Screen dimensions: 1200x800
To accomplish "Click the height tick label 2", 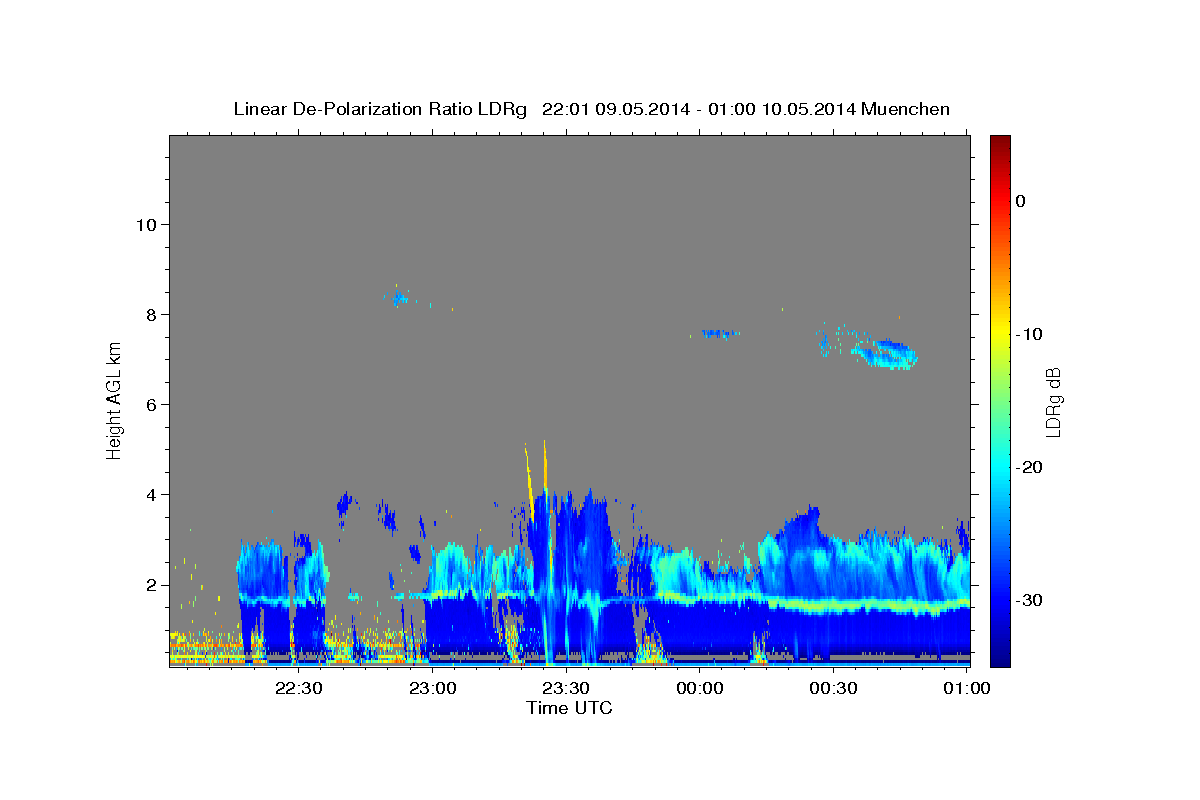I will [x=150, y=584].
